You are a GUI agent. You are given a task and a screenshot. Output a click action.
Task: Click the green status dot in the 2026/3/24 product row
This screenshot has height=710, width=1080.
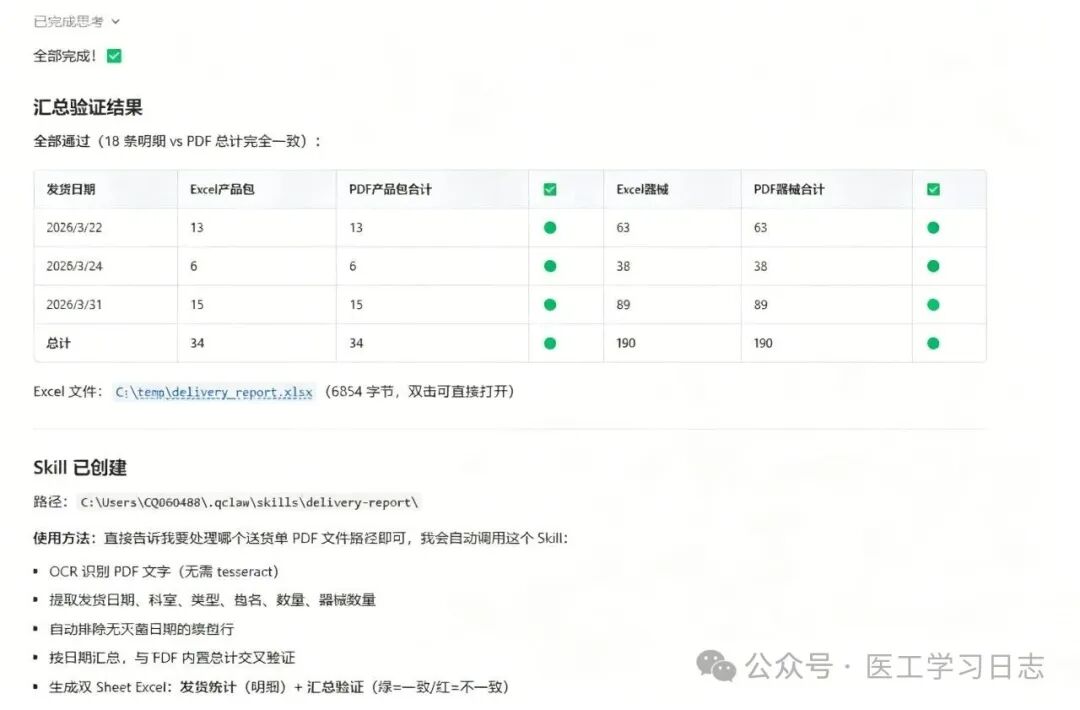click(x=549, y=265)
